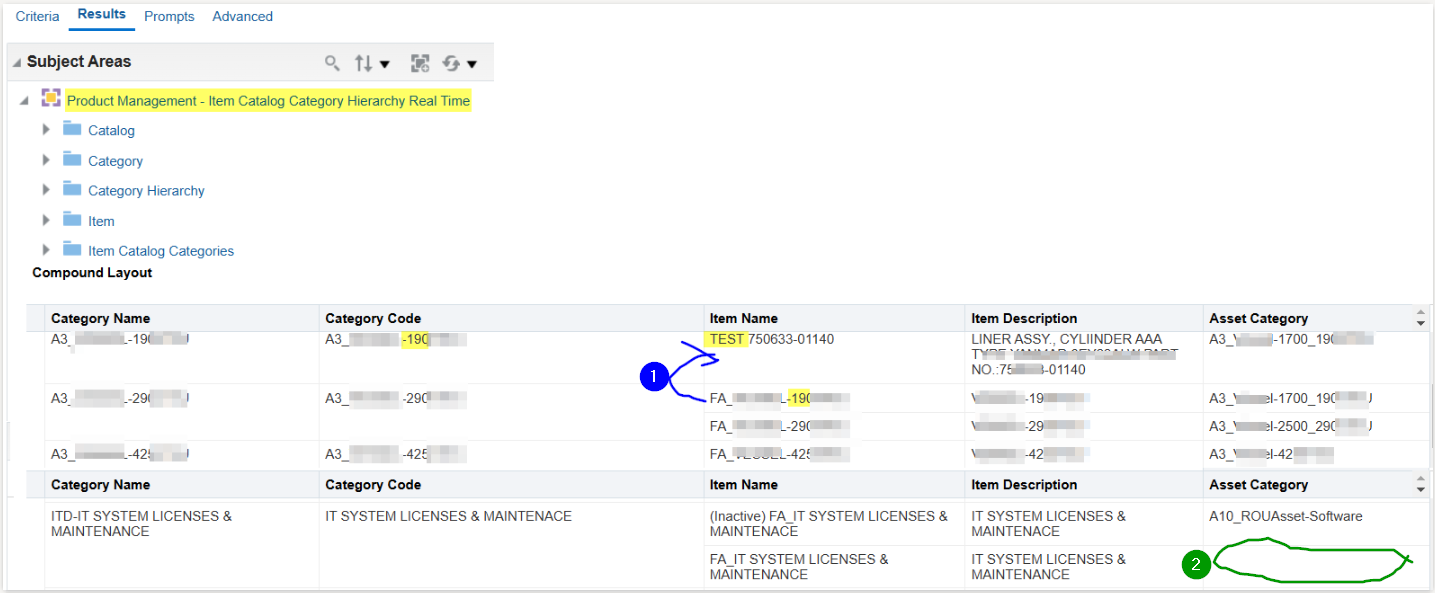Click the TEST 750633-01140 item name cell
The height and width of the screenshot is (593, 1435).
(x=772, y=339)
